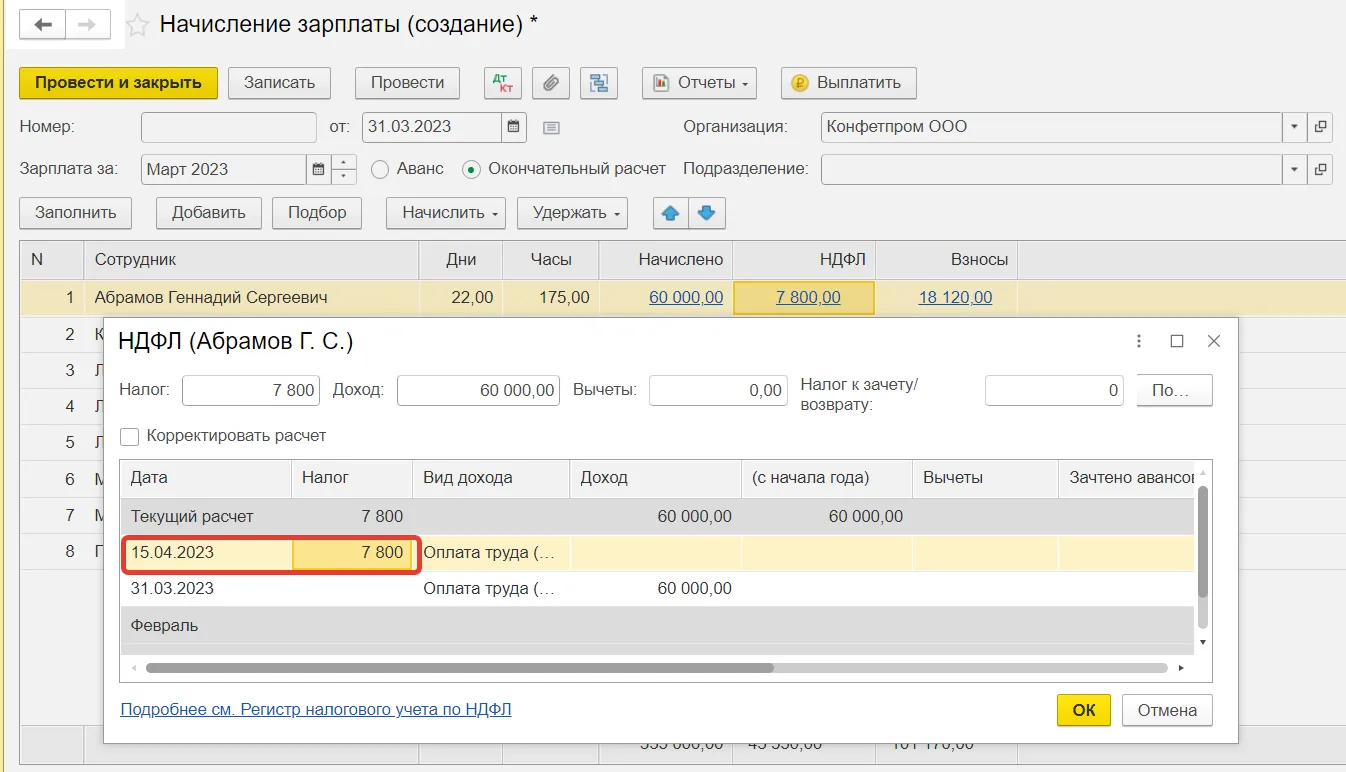Open Взносы amount 18 120,00 link
The width and height of the screenshot is (1346, 772).
(955, 297)
